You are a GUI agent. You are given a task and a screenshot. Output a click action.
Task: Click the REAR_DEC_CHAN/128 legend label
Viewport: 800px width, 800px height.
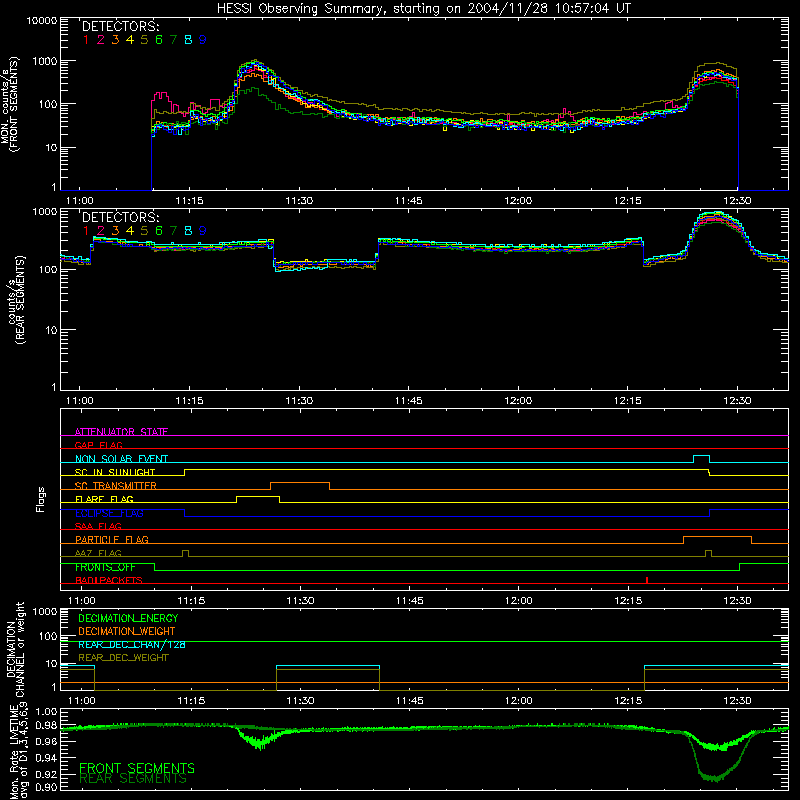[x=132, y=645]
